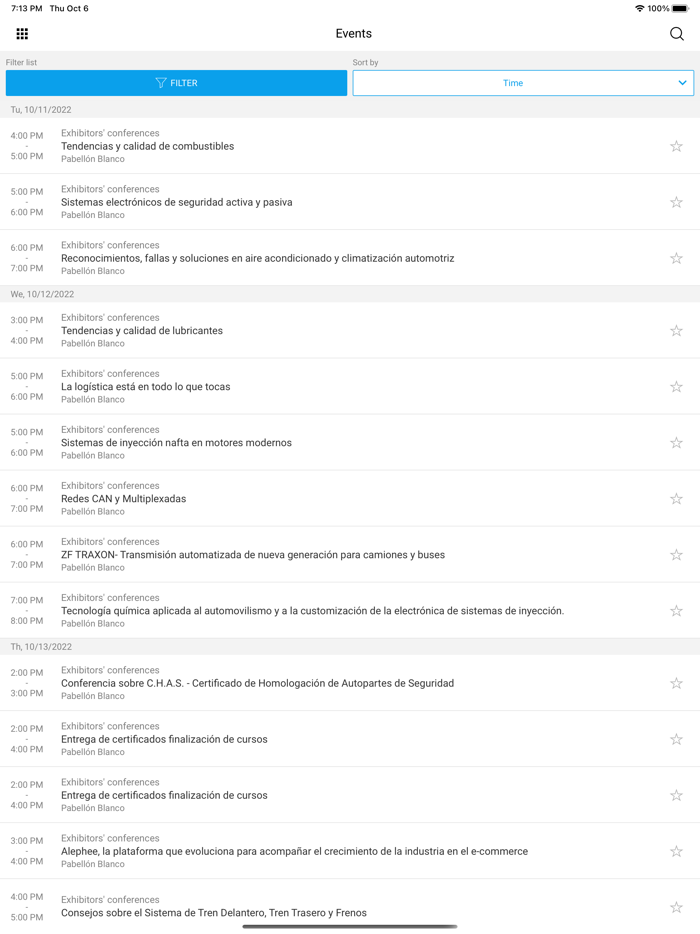
Task: Expand the sort dropdown chevron arrow
Action: (682, 83)
